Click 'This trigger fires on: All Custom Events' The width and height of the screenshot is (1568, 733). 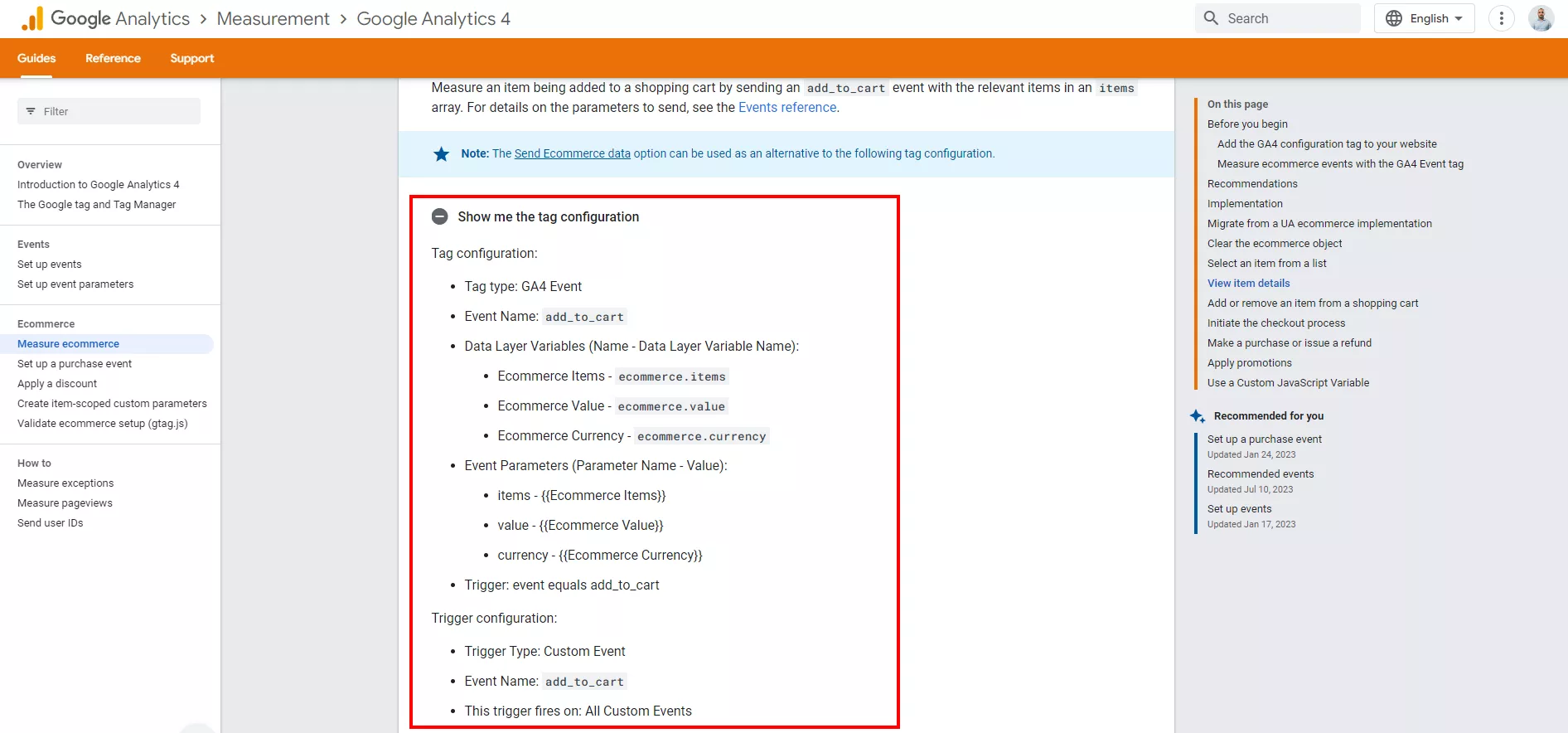578,711
